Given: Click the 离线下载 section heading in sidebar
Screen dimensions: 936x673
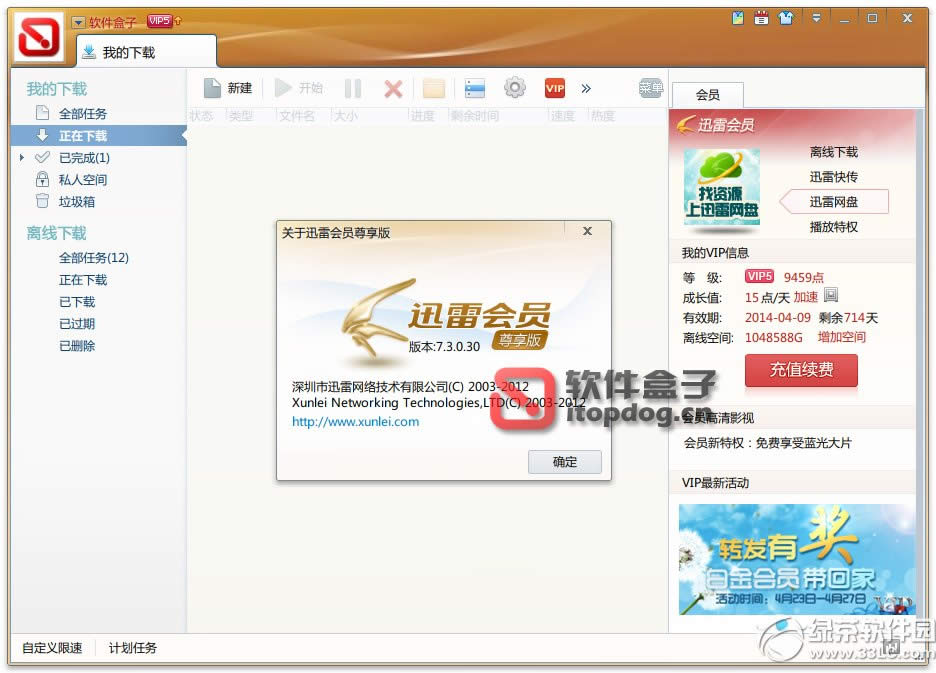Looking at the screenshot, I should pos(57,233).
